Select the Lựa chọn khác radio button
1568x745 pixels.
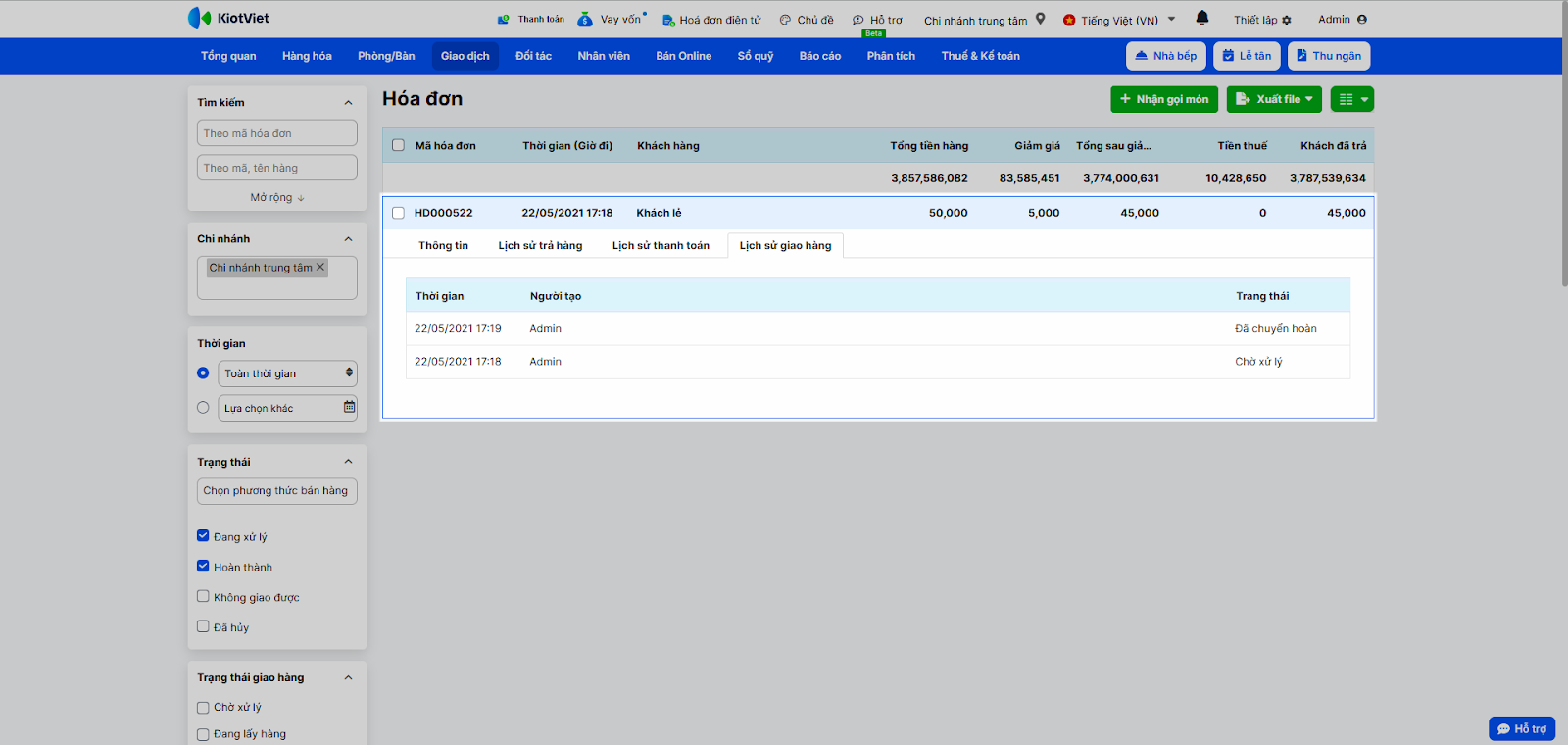coord(203,408)
